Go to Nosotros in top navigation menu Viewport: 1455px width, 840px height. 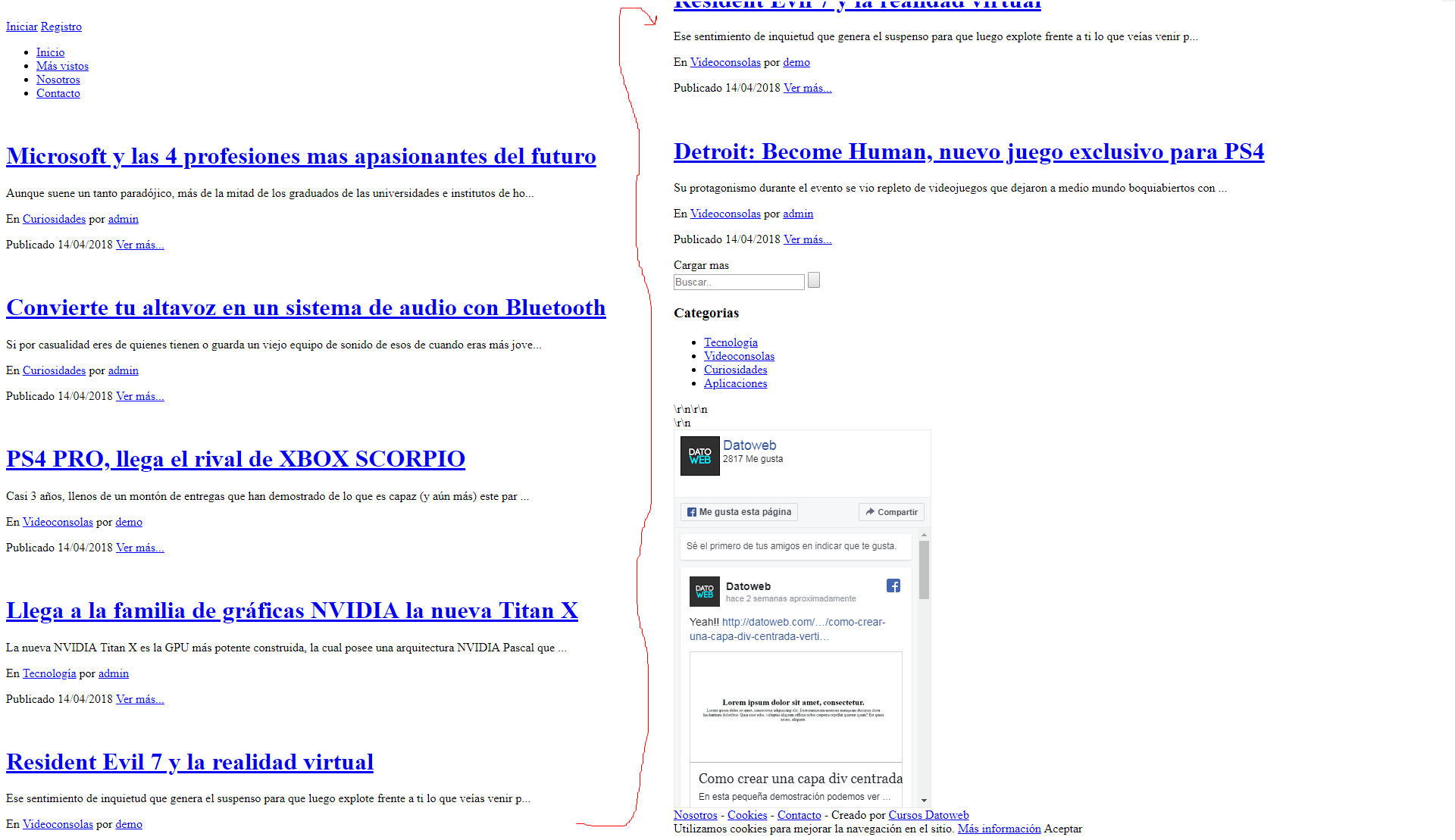58,80
